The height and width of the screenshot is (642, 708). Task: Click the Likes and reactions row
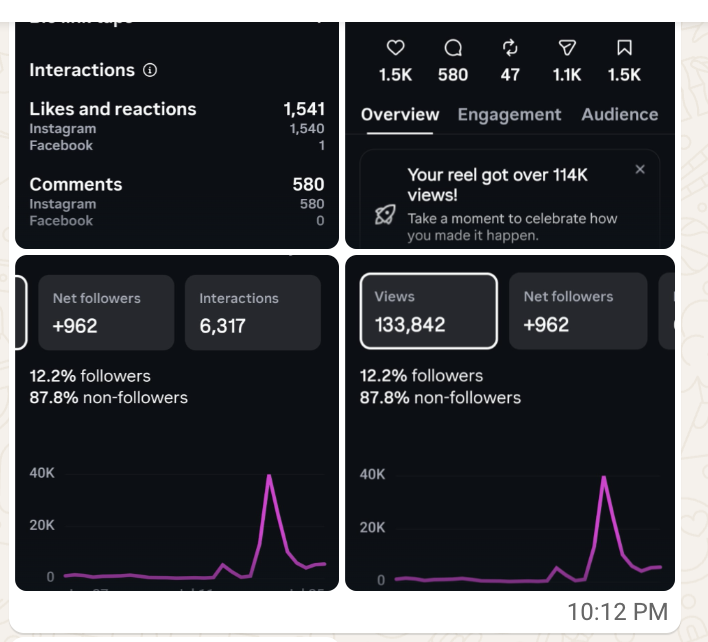tap(177, 109)
